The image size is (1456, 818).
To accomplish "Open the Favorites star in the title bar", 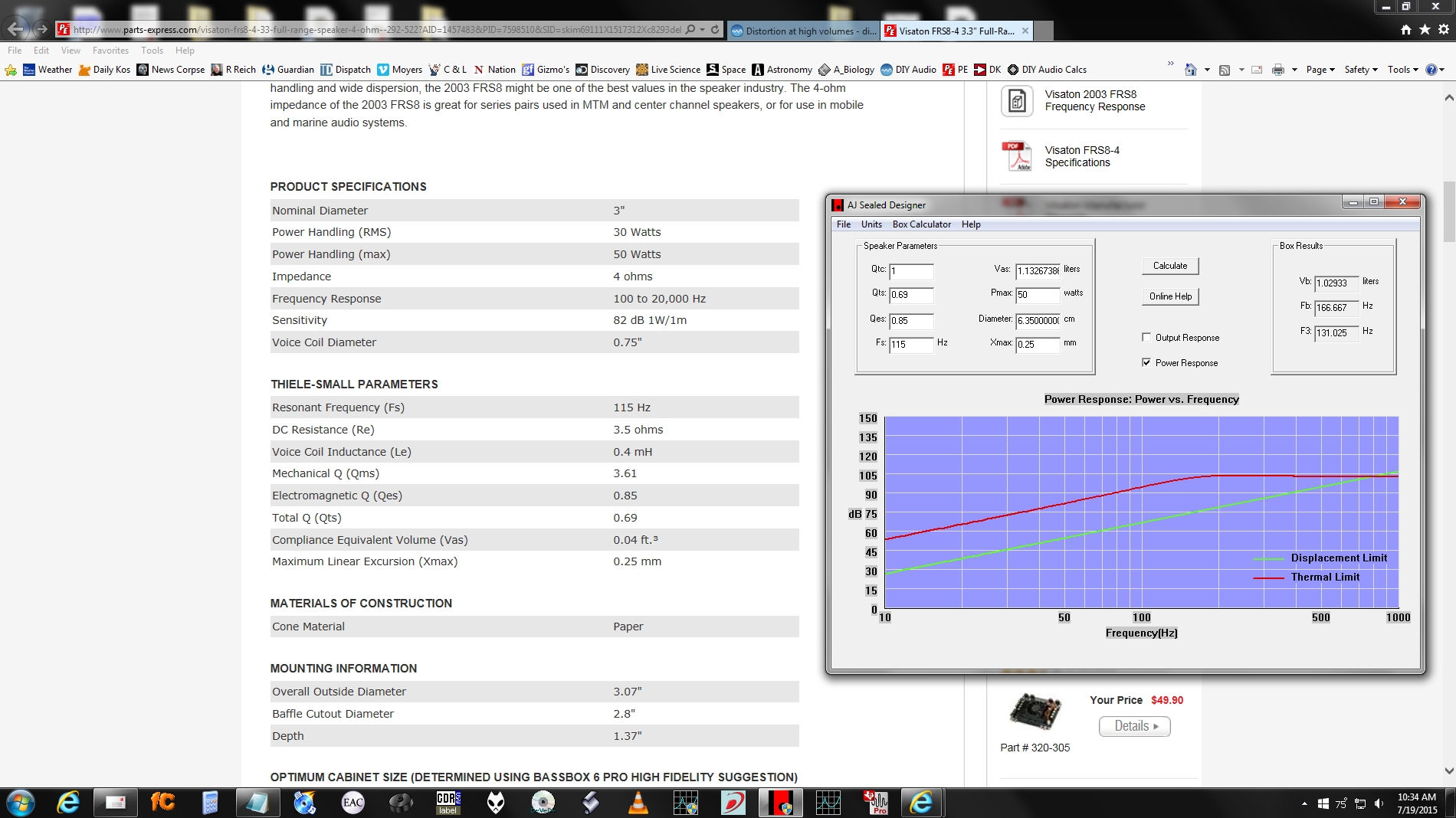I will click(1425, 29).
